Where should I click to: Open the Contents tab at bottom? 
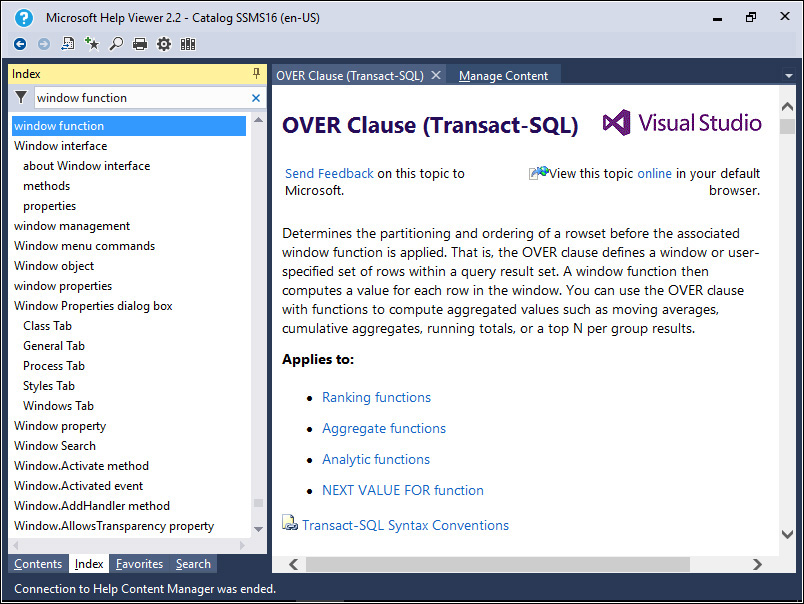pyautogui.click(x=38, y=564)
